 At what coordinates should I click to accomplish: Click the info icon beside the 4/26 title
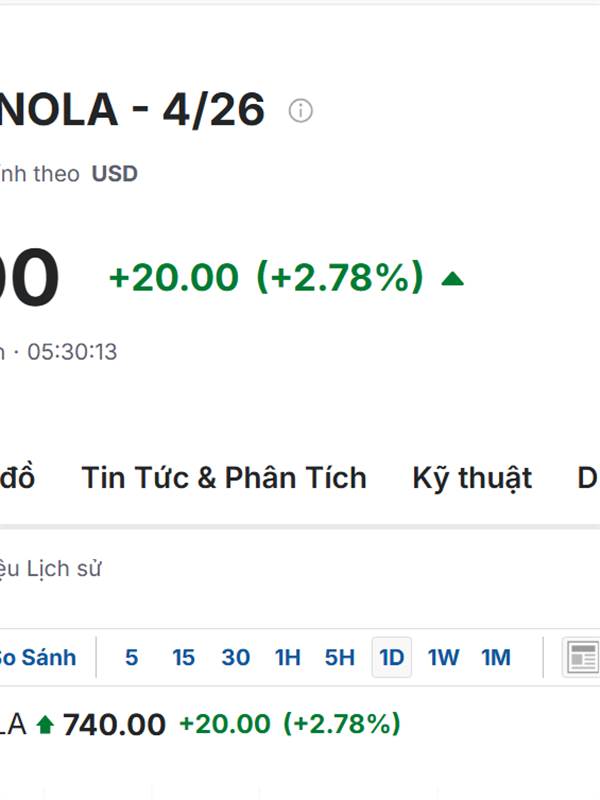[x=300, y=111]
